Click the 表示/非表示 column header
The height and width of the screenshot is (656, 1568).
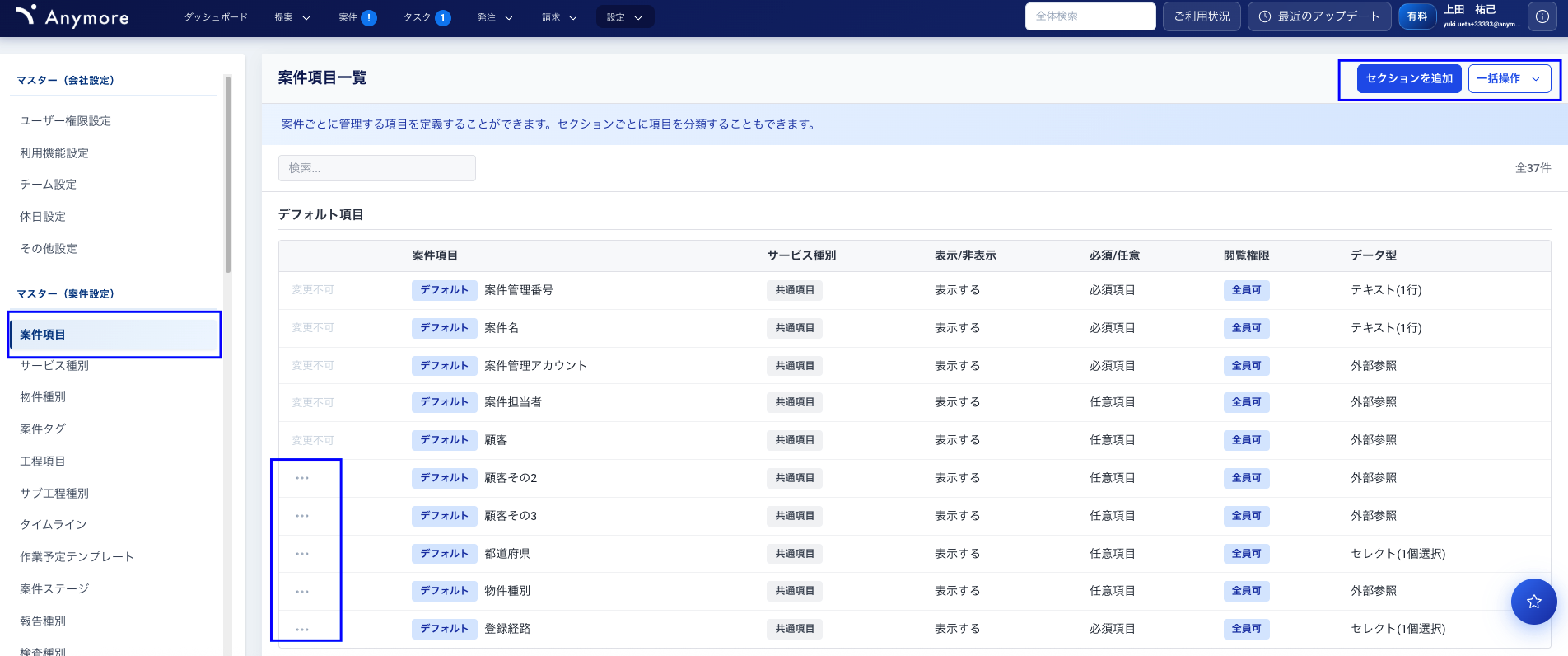tap(965, 255)
